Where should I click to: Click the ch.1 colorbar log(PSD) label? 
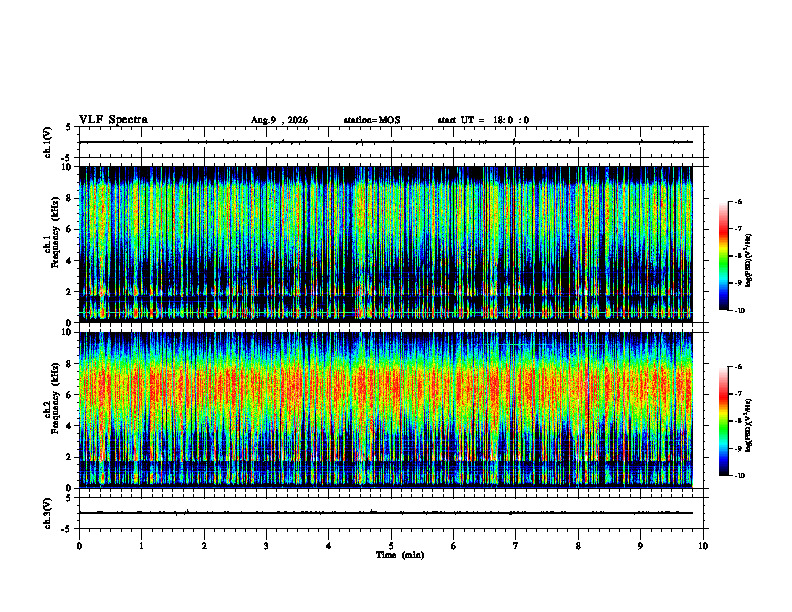coord(749,260)
